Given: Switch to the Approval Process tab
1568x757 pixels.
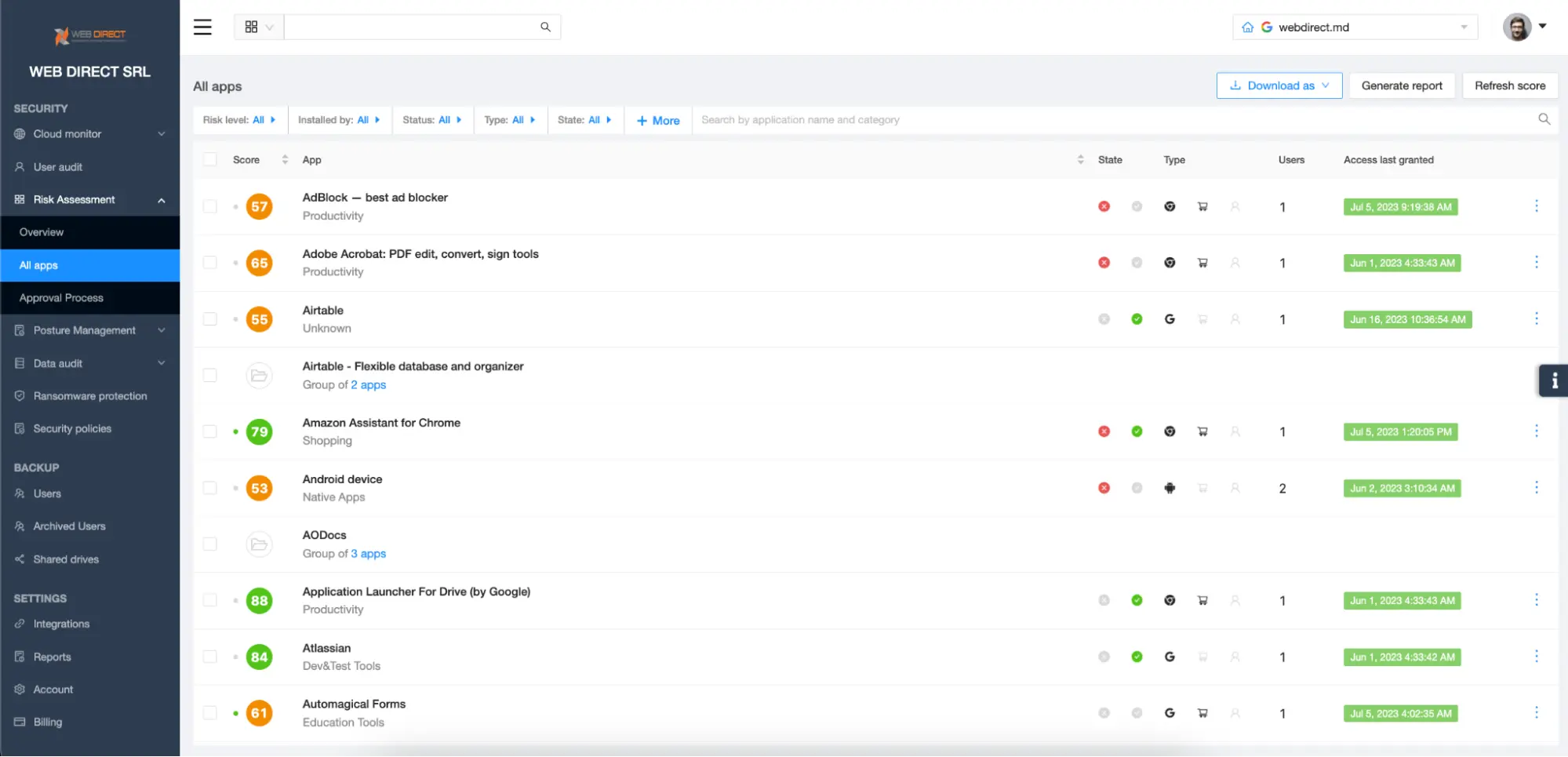Looking at the screenshot, I should pos(61,297).
